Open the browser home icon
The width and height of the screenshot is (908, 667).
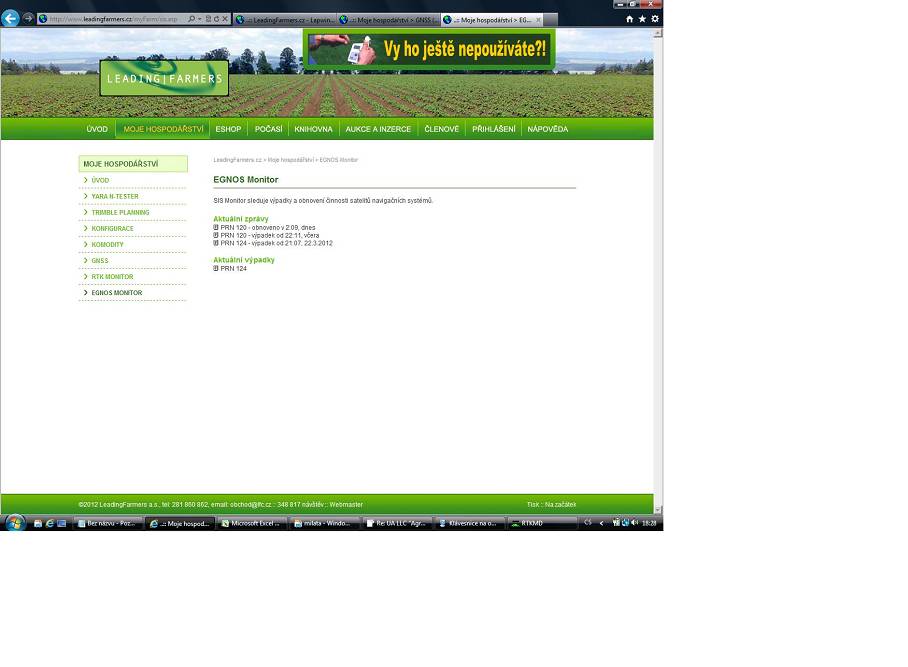coord(629,19)
